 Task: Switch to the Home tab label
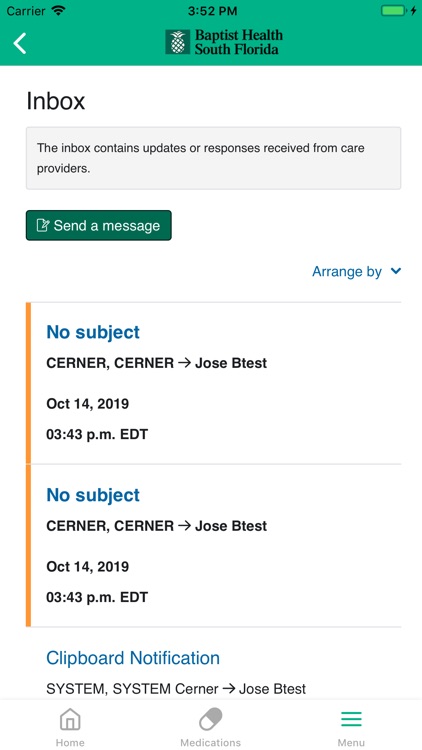70,742
